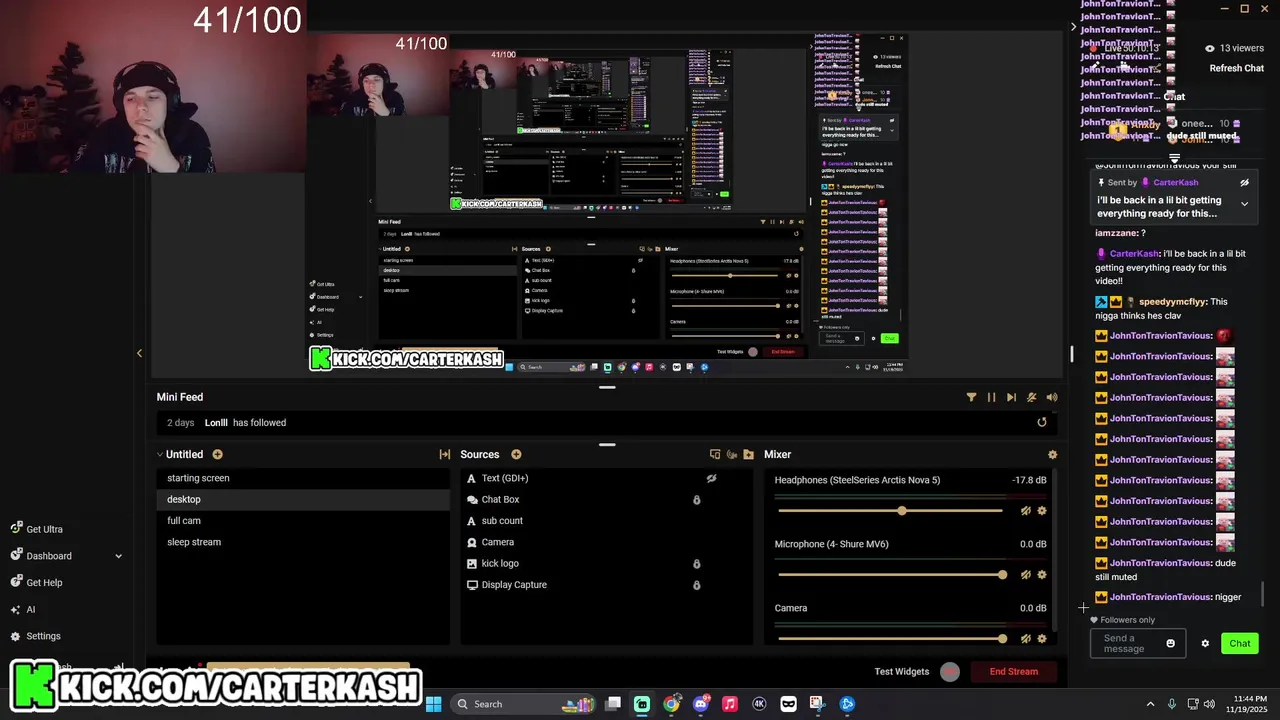Viewport: 1280px width, 720px height.
Task: Skip the current Mini Feed alert
Action: coord(1011,397)
